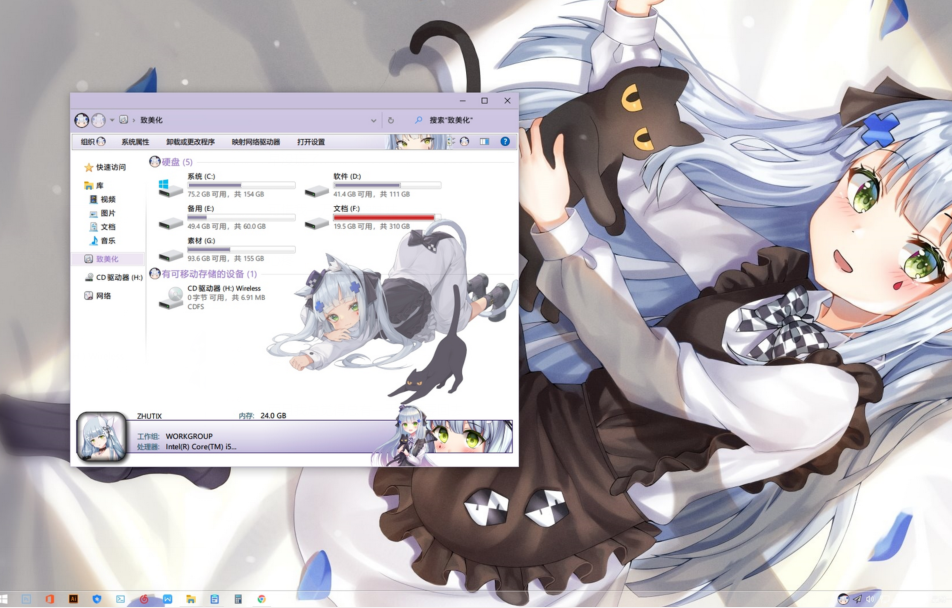Click 打开设置 in the command bar
Image resolution: width=952 pixels, height=608 pixels.
311,142
